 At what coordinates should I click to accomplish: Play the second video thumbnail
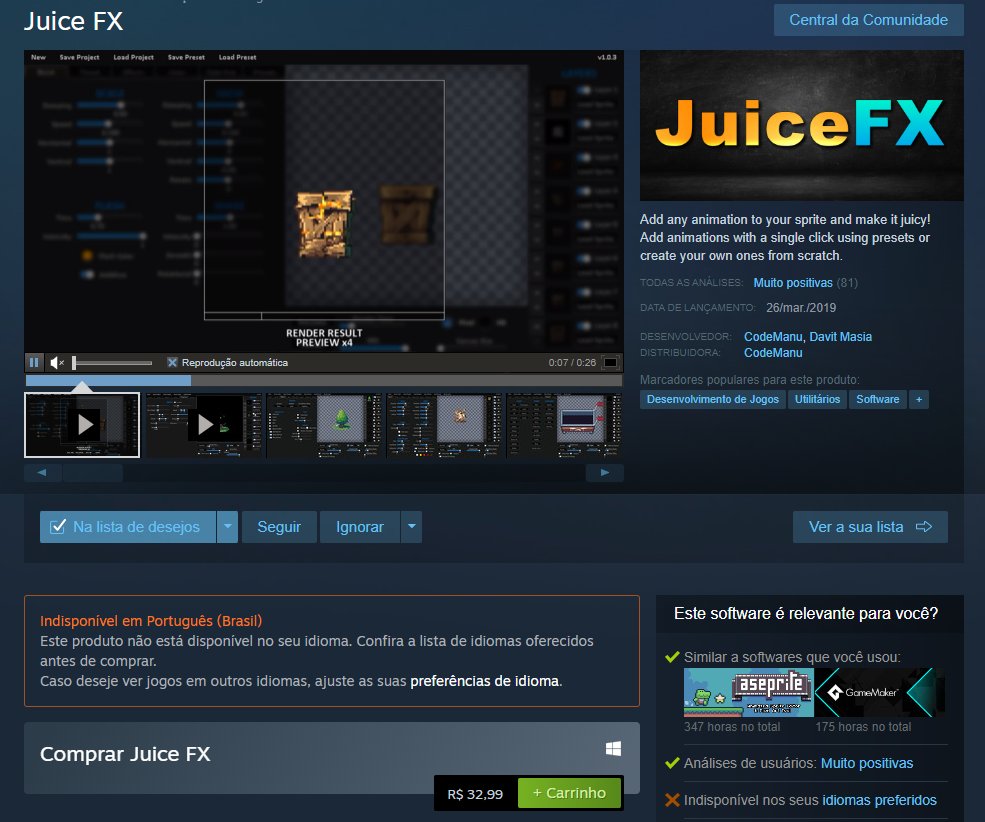202,425
